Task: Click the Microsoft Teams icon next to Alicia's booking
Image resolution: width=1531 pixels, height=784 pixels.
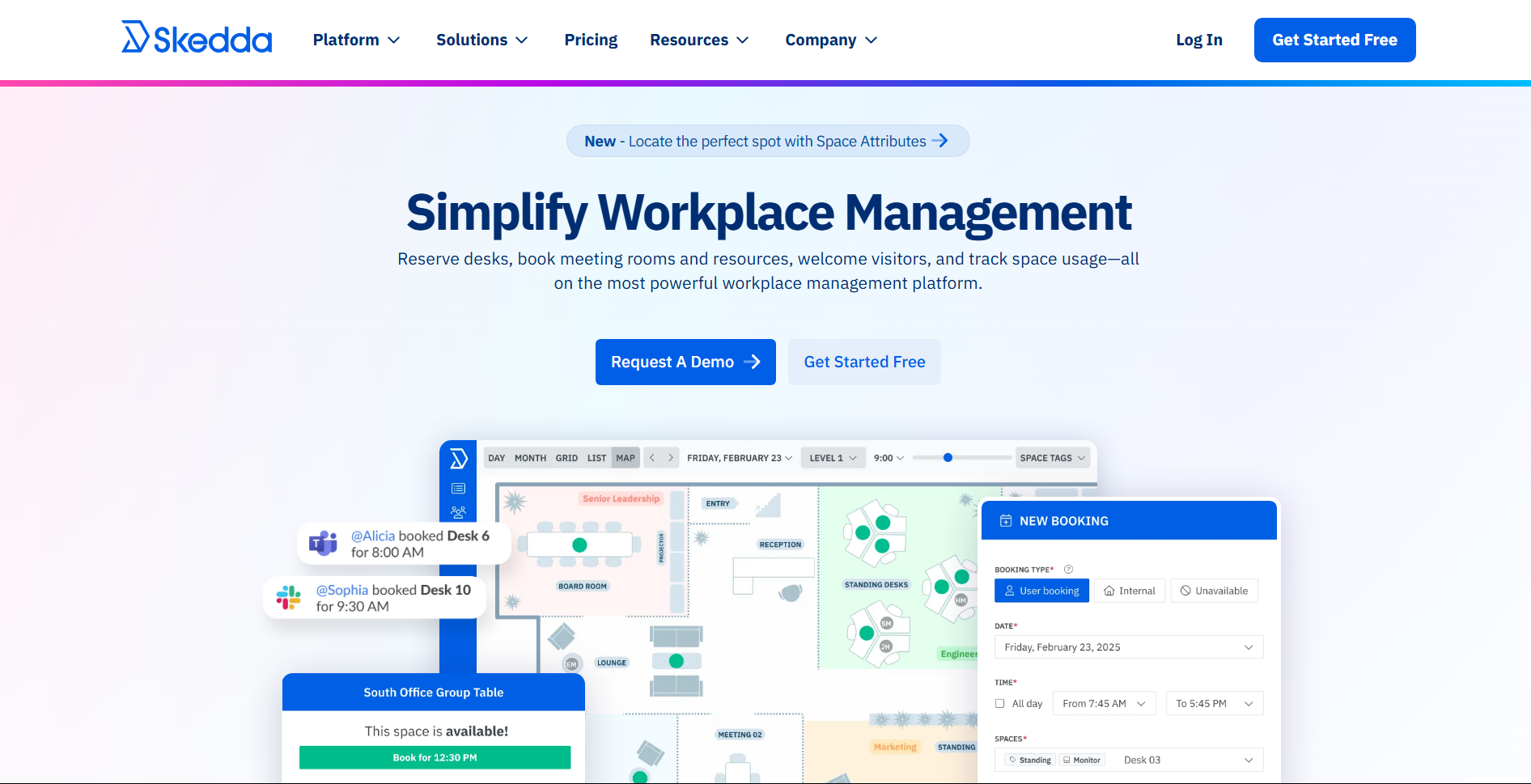Action: pyautogui.click(x=323, y=543)
